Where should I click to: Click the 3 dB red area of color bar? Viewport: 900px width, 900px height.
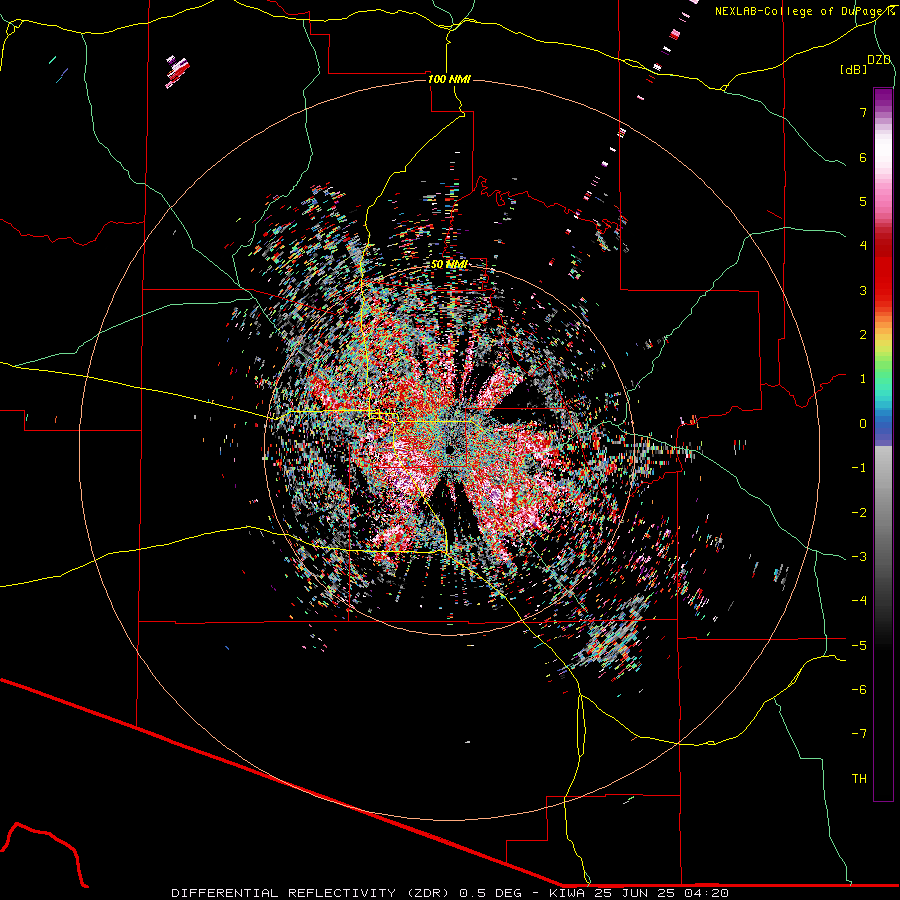click(883, 290)
